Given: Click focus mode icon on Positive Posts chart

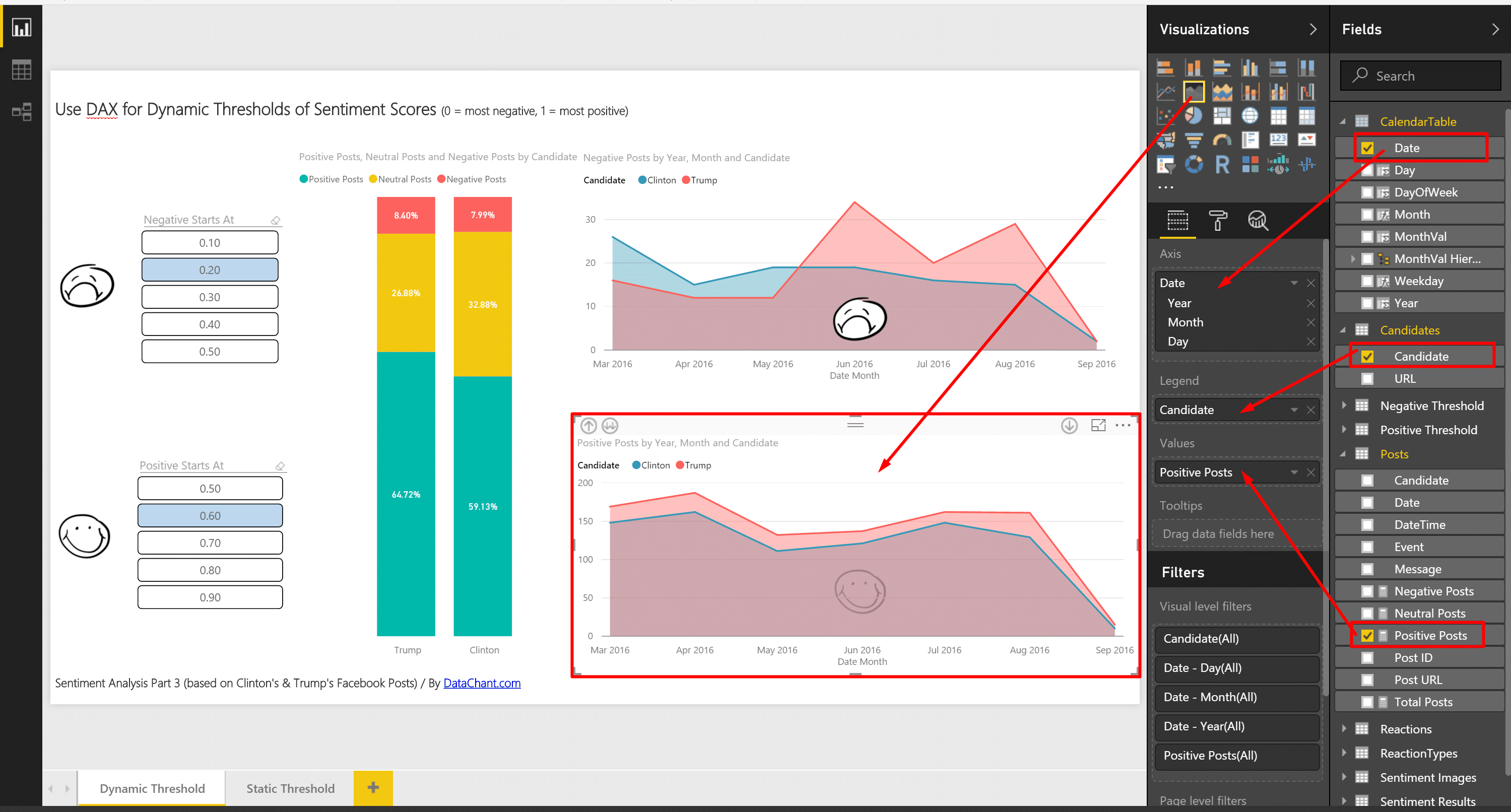Looking at the screenshot, I should click(x=1098, y=426).
